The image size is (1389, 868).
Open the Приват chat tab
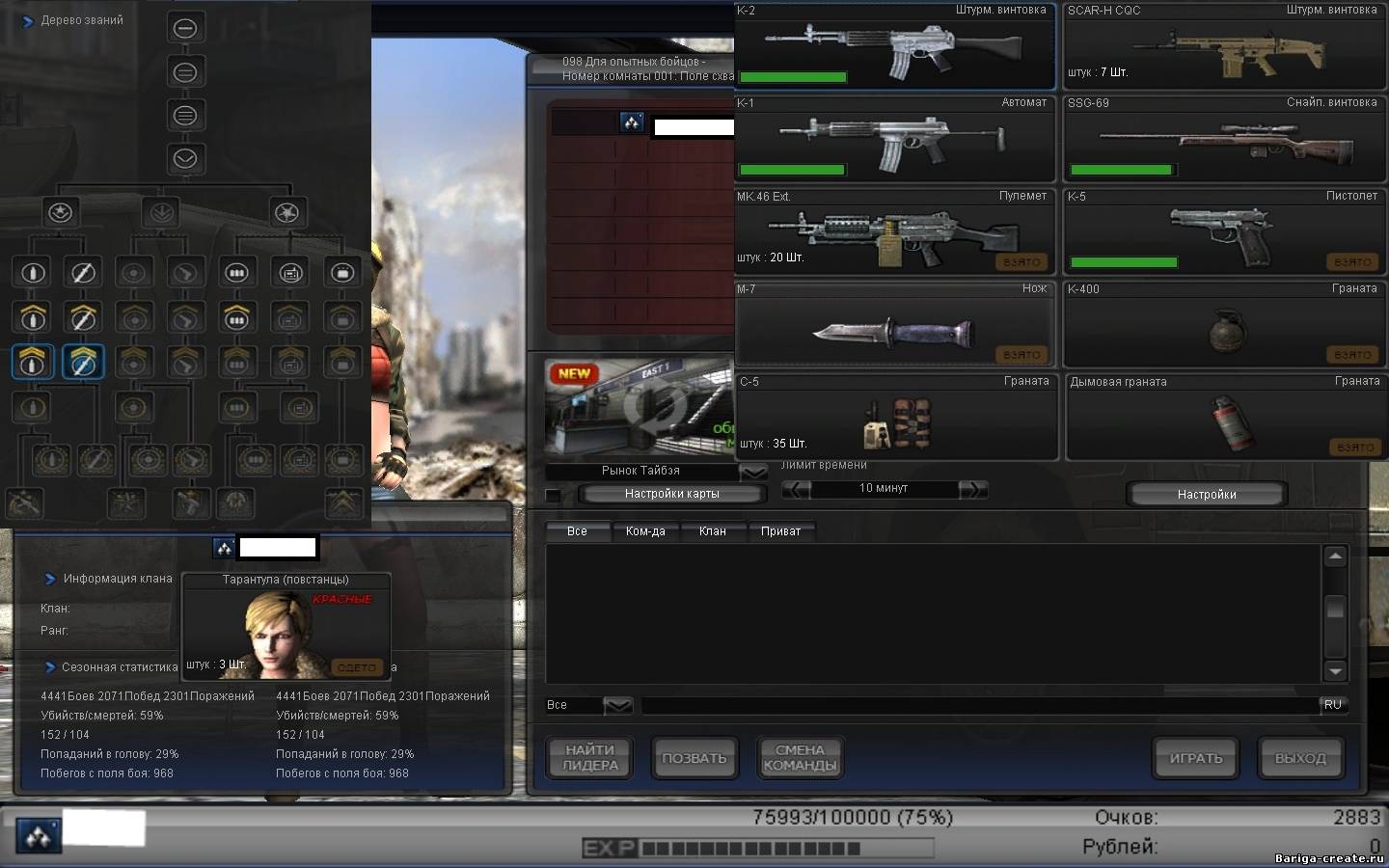pyautogui.click(x=780, y=531)
